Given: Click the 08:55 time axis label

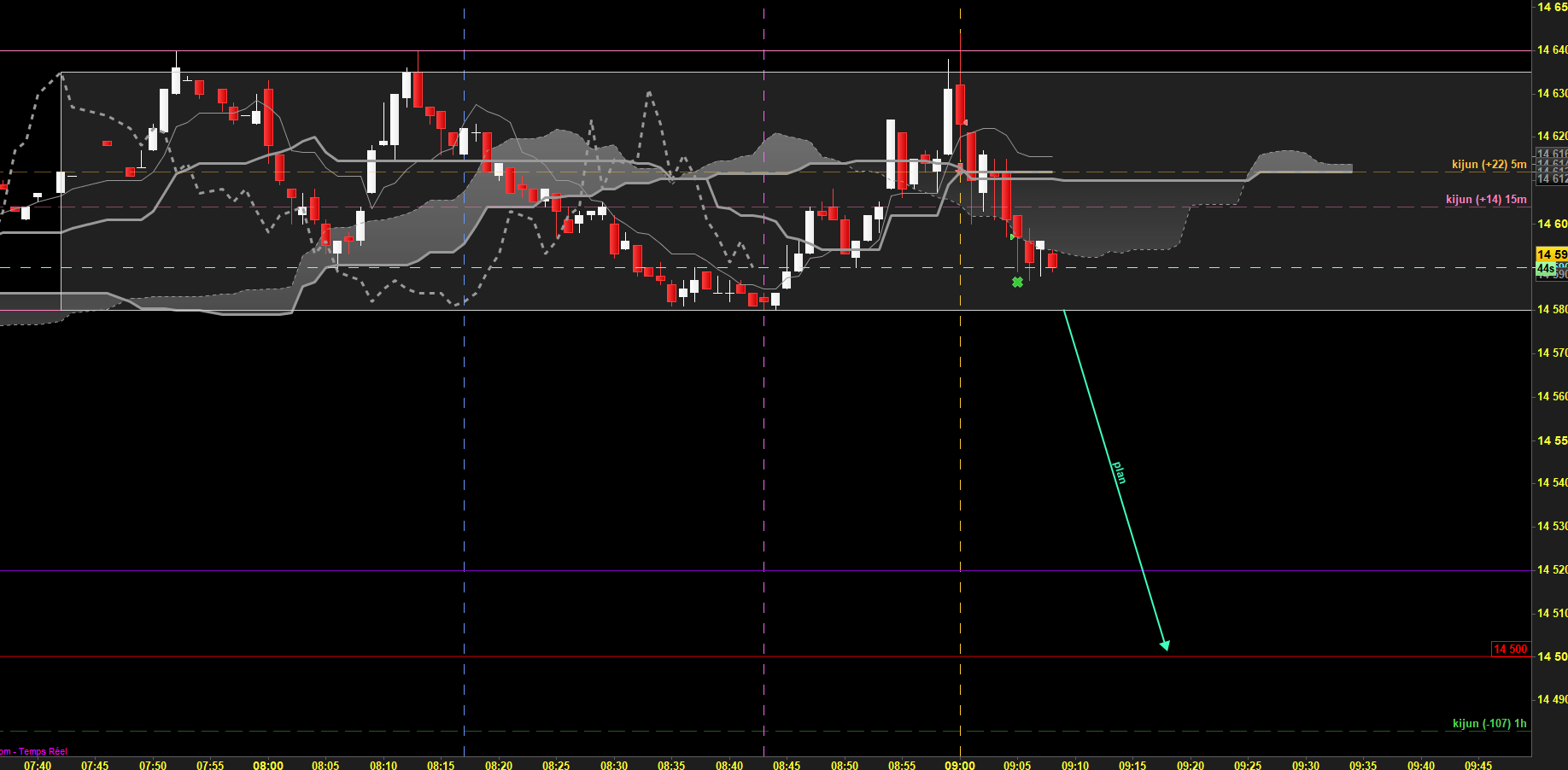Looking at the screenshot, I should 902,765.
